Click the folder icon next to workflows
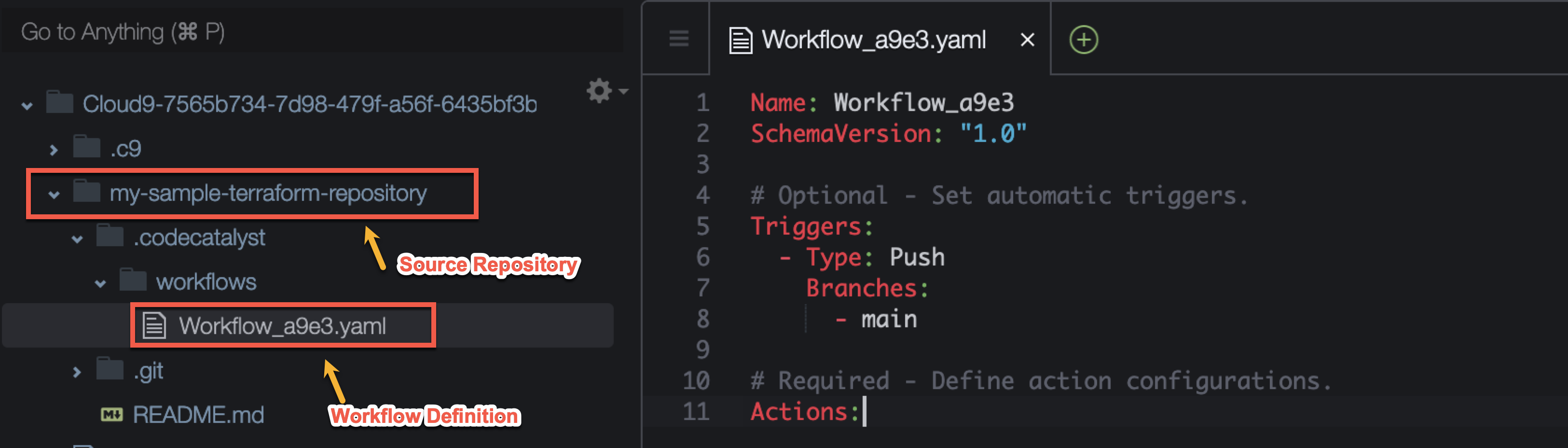This screenshot has width=1568, height=448. [132, 281]
